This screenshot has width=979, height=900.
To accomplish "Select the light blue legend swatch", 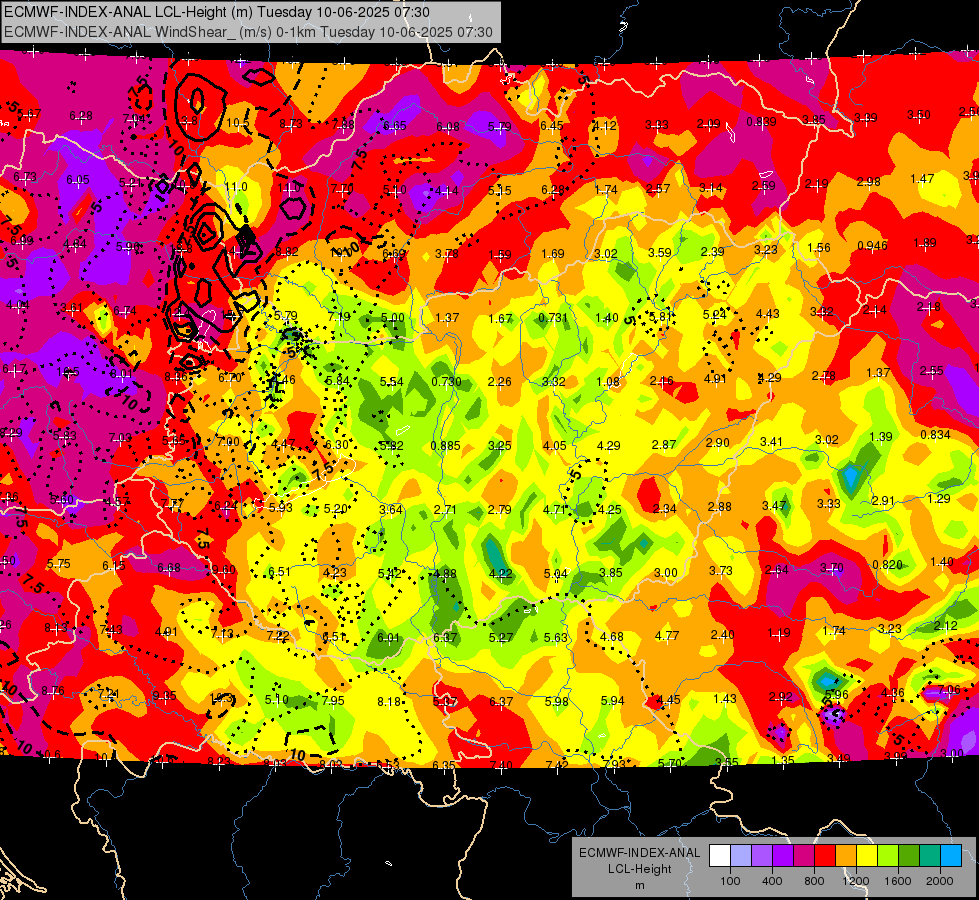I will tap(951, 856).
